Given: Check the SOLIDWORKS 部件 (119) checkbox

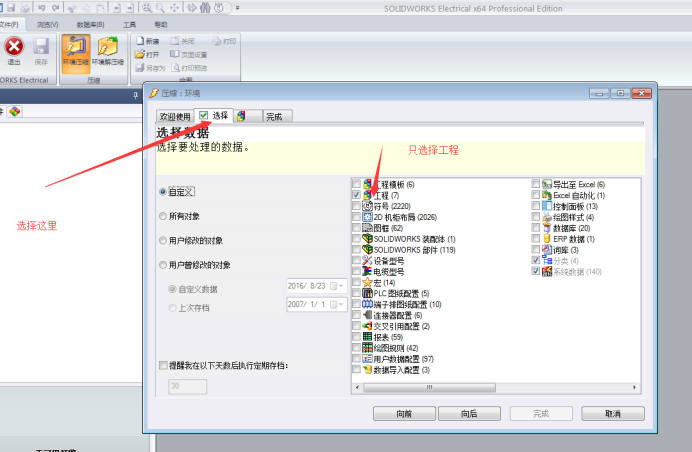Looking at the screenshot, I should [x=357, y=249].
